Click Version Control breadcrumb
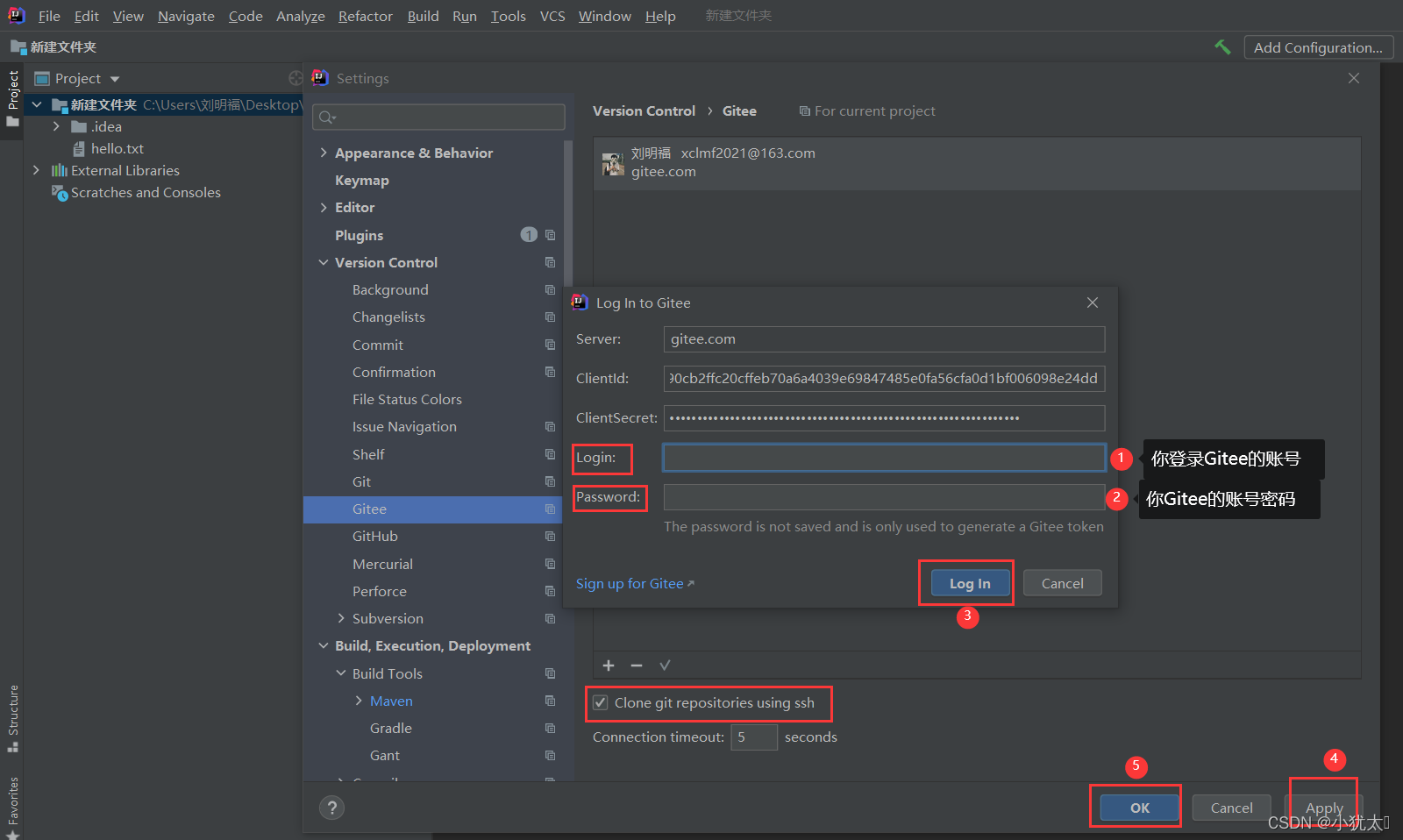The width and height of the screenshot is (1403, 840). [644, 110]
